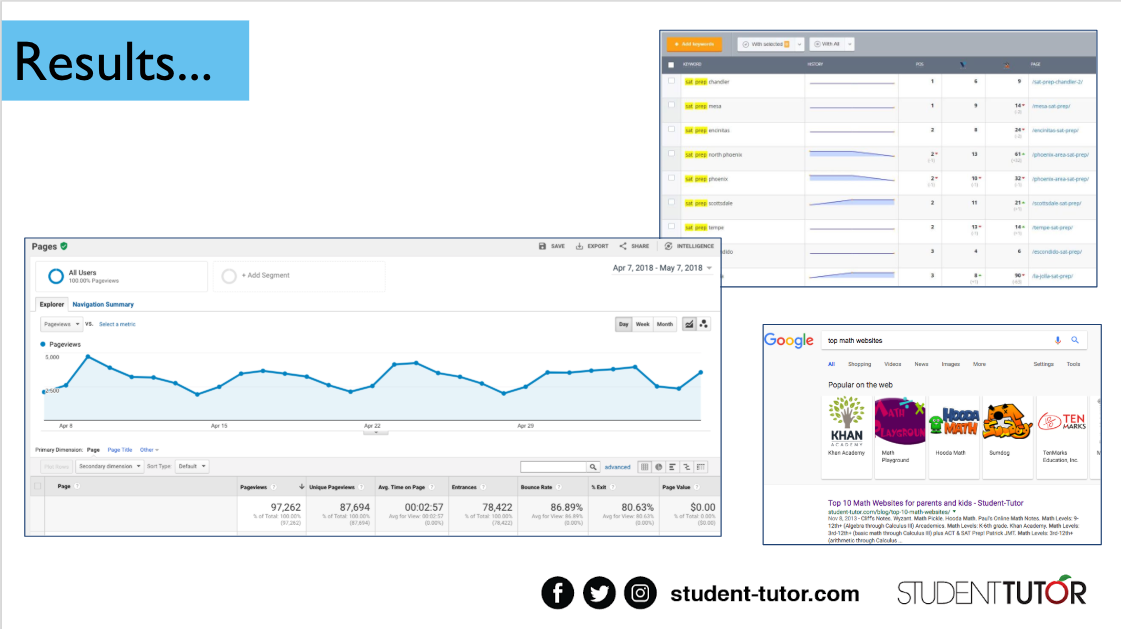Image resolution: width=1121 pixels, height=629 pixels.
Task: Toggle the Analytics table select-all checkbox
Action: tap(38, 487)
